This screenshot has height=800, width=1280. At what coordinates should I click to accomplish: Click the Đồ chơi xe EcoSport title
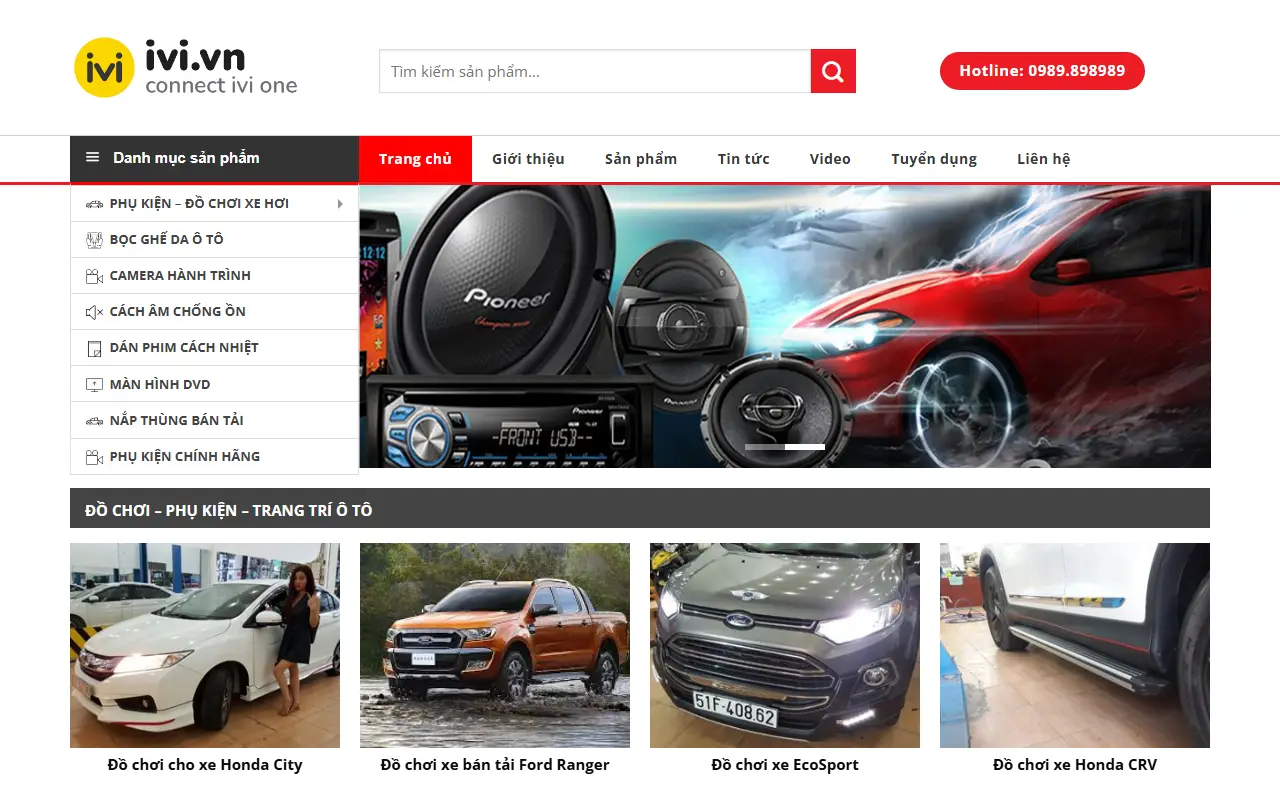point(785,765)
